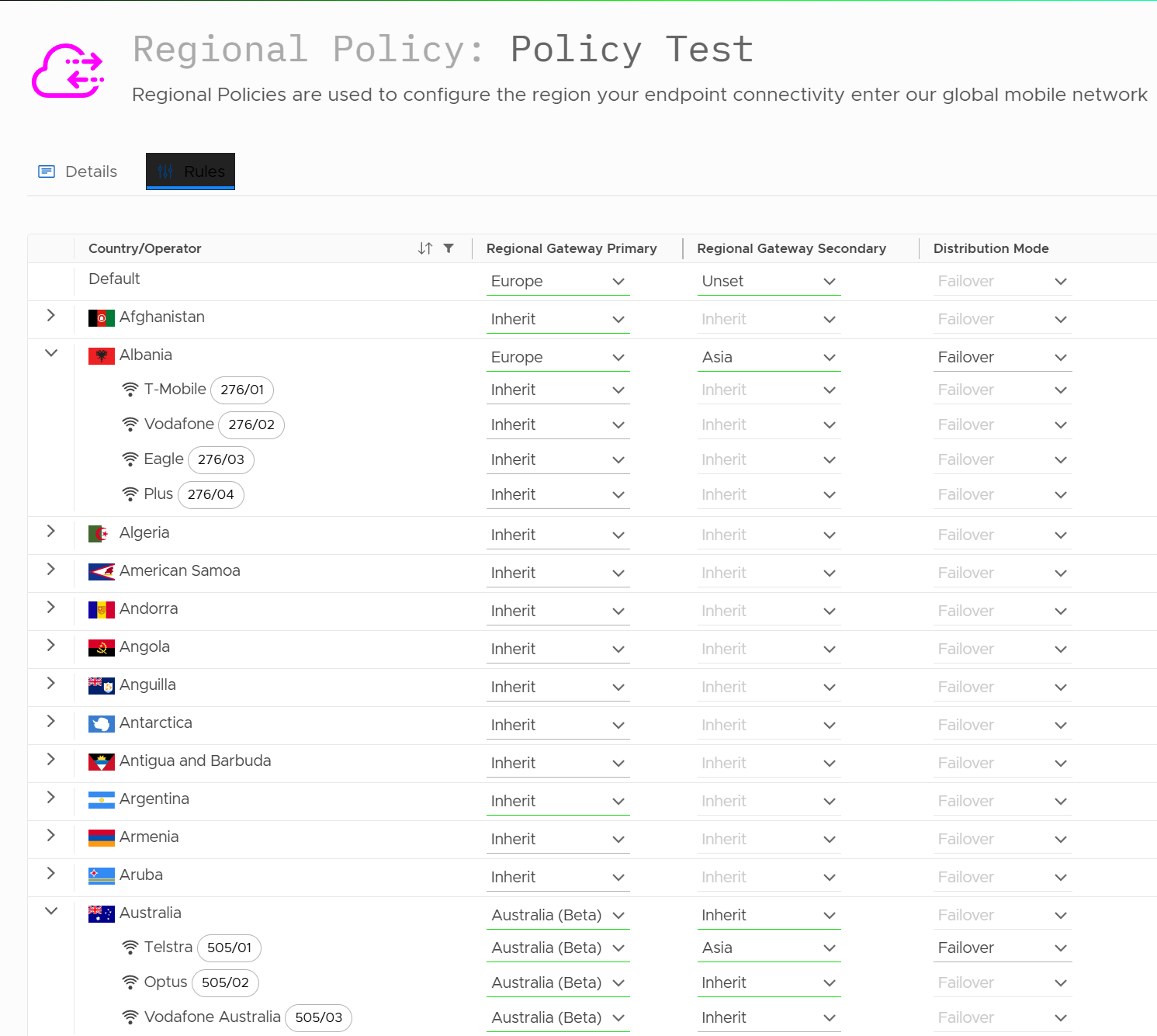Expand the American Samoa row

pos(51,569)
